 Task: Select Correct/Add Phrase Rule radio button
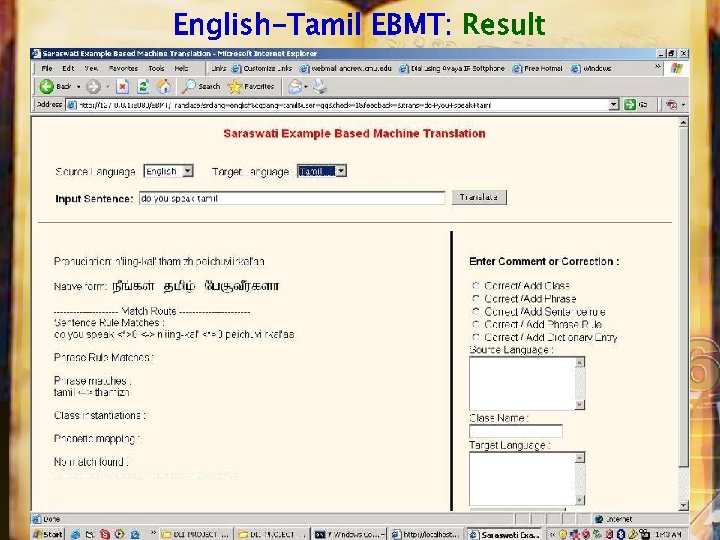(476, 324)
